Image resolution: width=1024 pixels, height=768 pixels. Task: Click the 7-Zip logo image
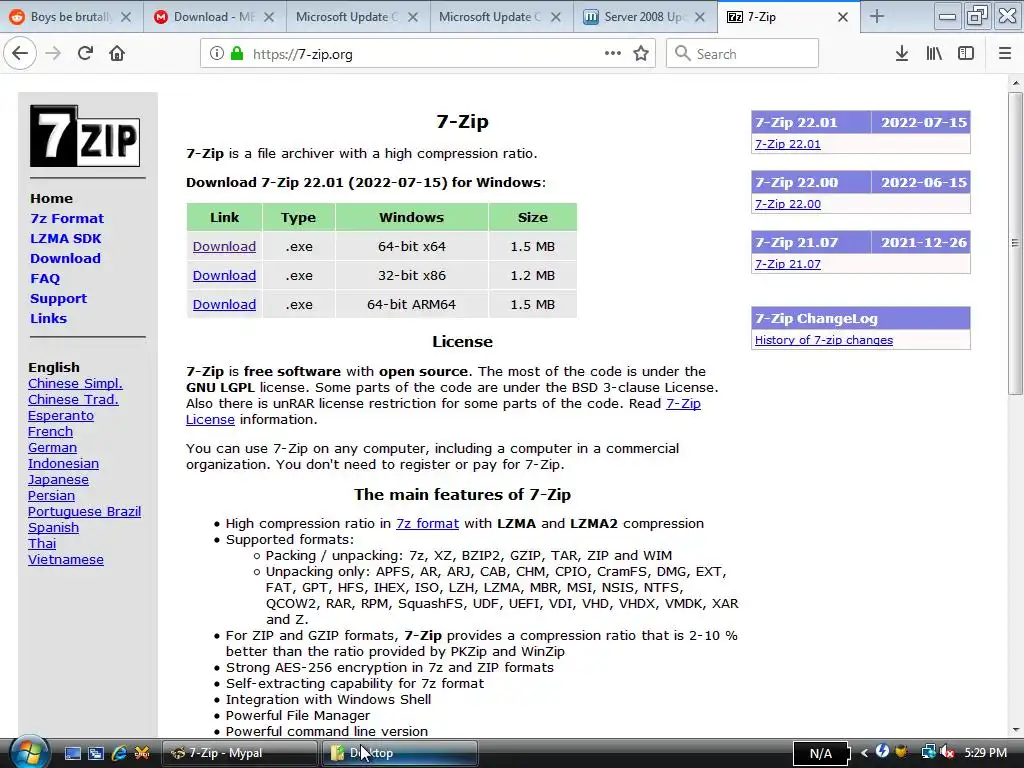pos(85,136)
